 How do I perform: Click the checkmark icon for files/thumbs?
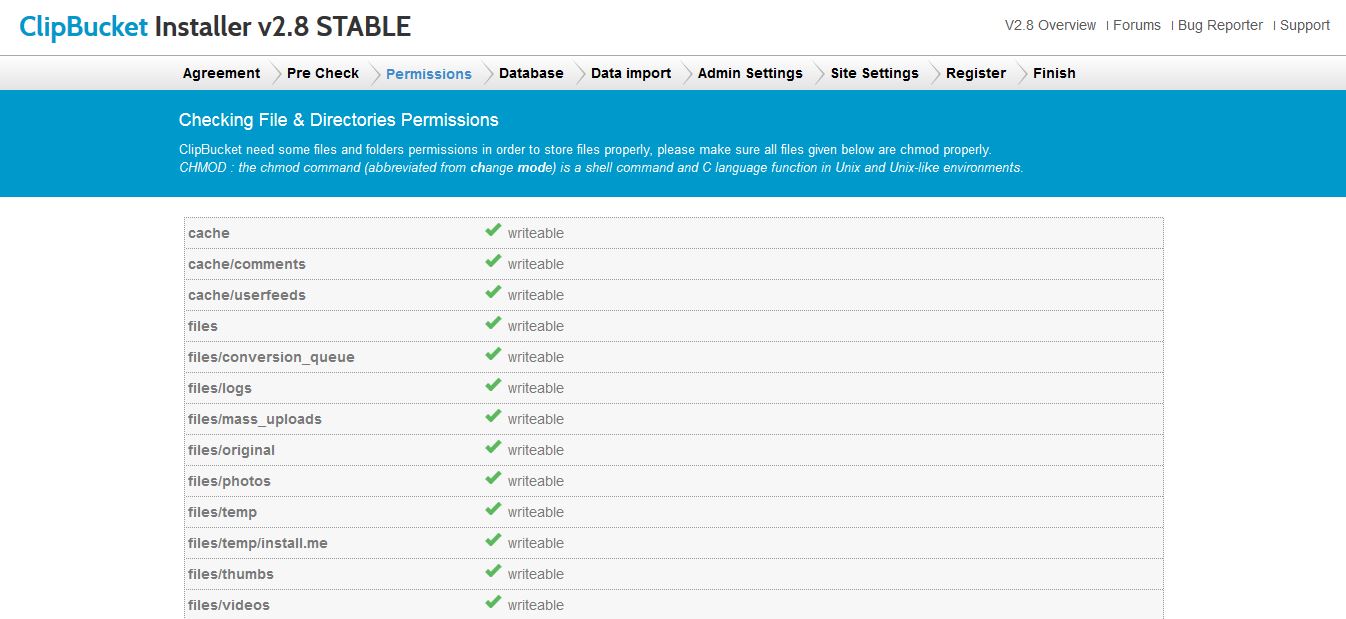pos(493,572)
